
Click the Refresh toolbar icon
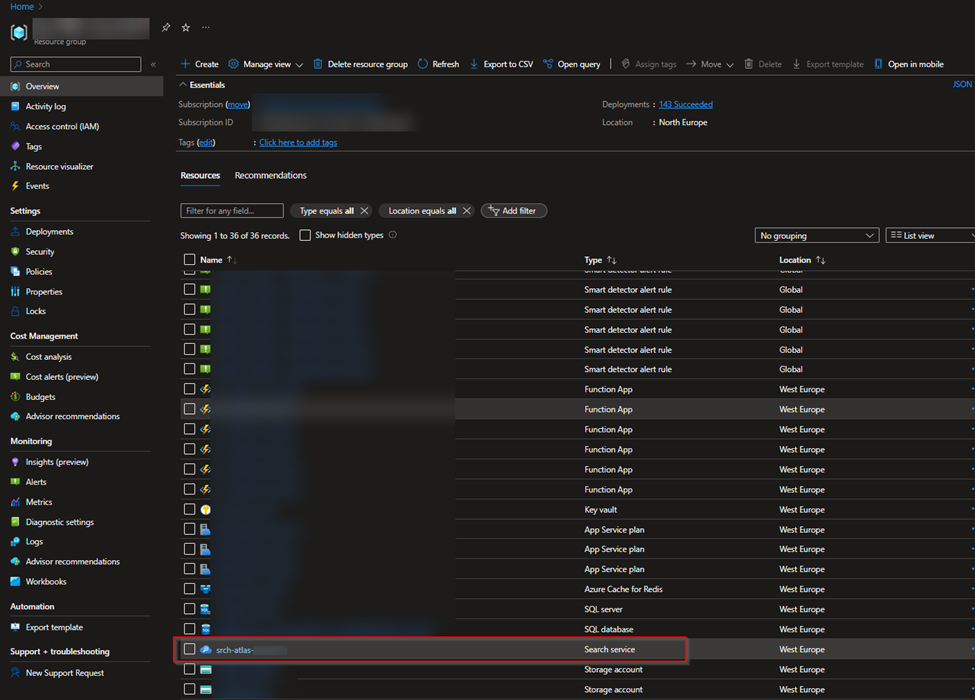tap(423, 64)
